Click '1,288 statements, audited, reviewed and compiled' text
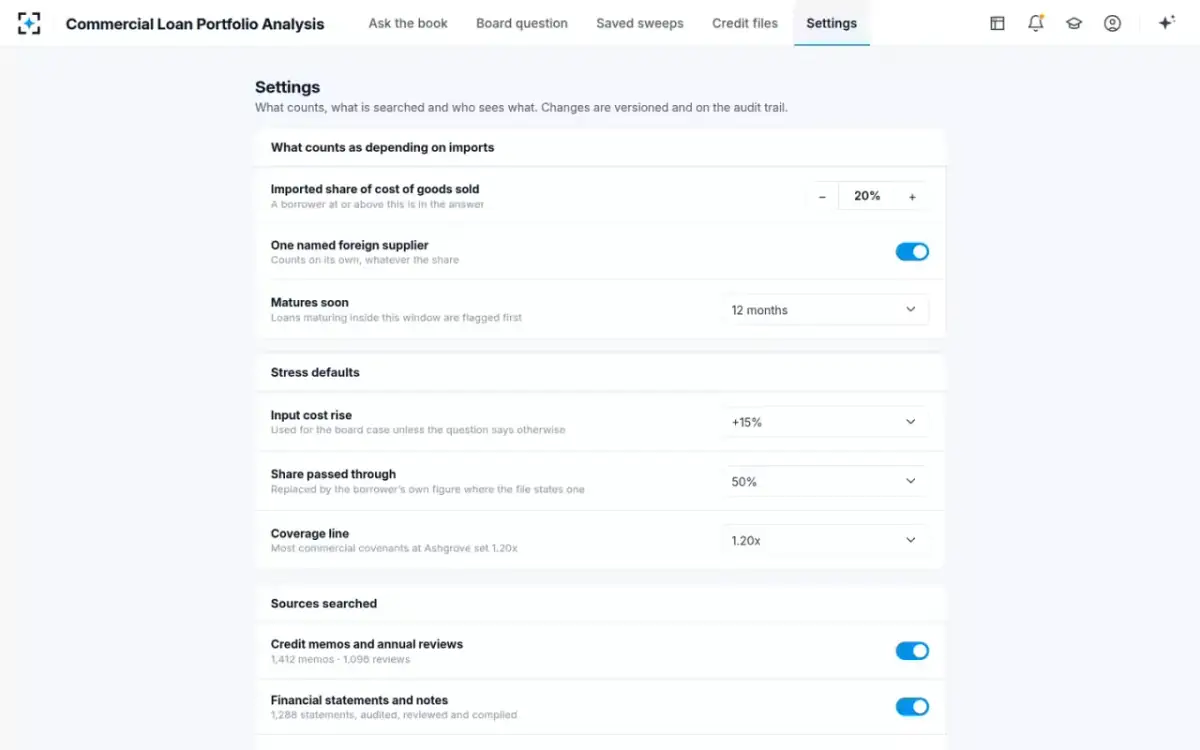This screenshot has width=1200, height=750. pos(394,715)
